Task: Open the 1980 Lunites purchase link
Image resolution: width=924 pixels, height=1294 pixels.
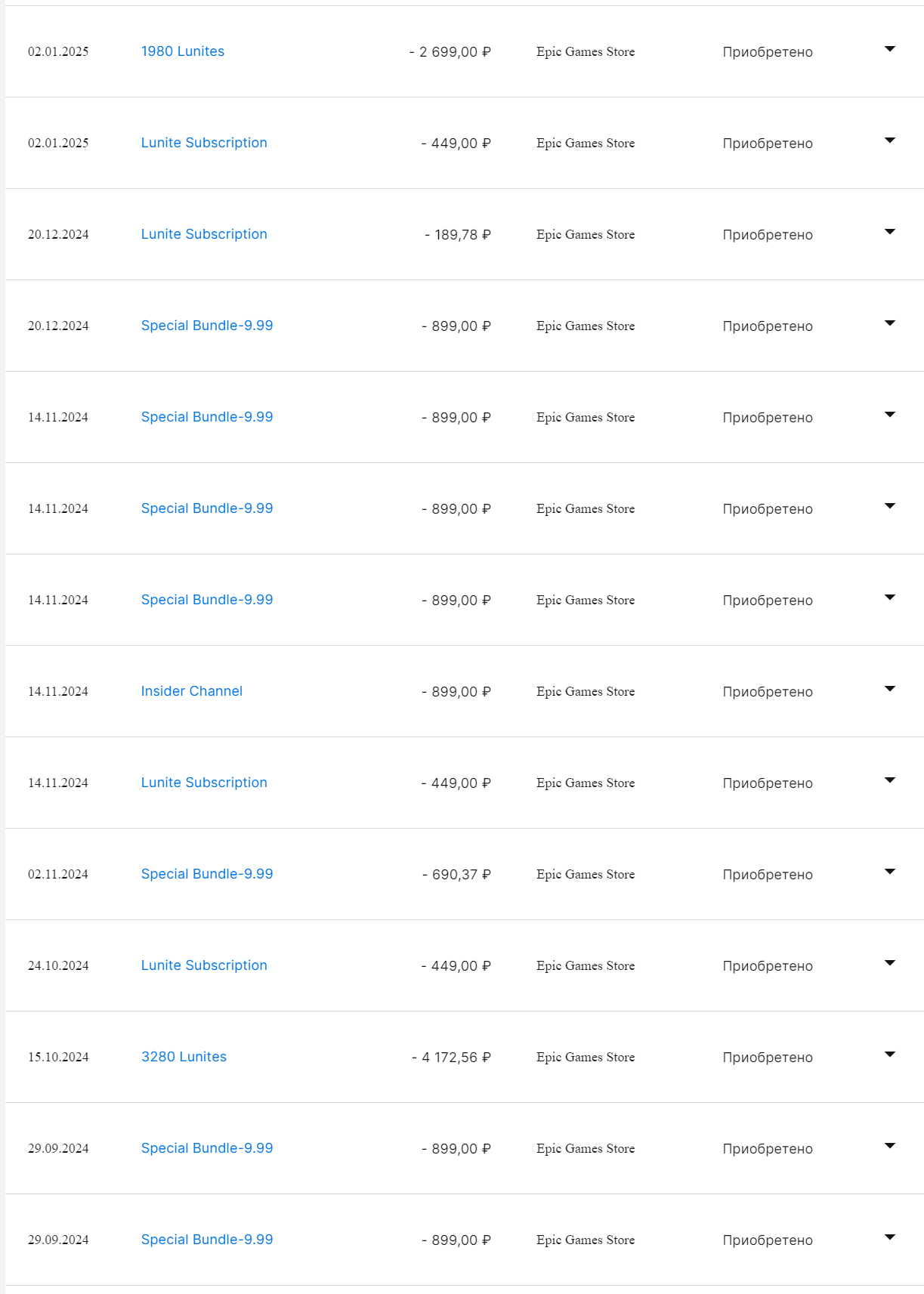Action: tap(183, 51)
